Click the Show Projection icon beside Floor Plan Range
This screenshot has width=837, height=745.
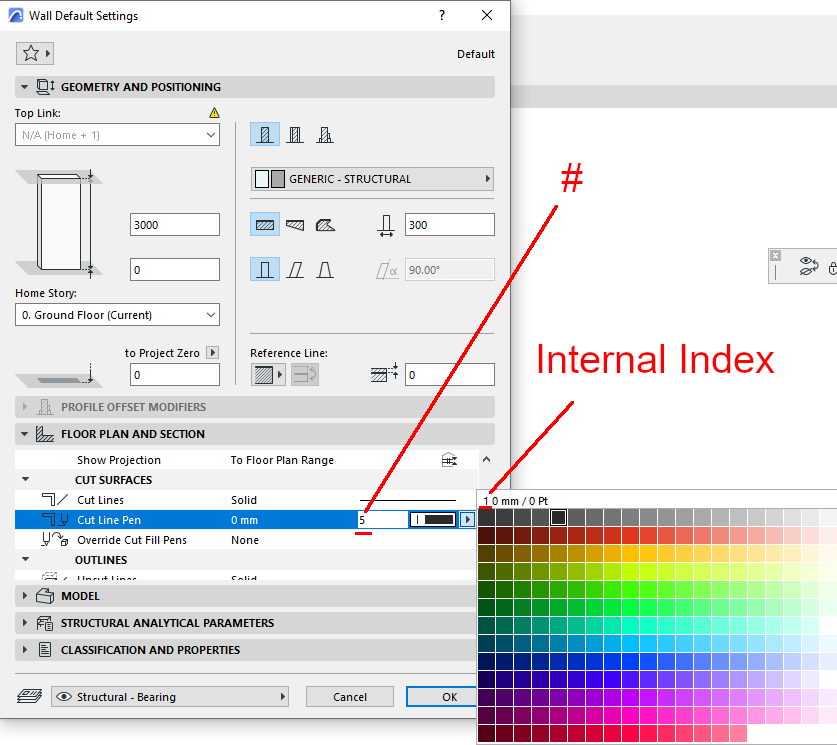pos(449,459)
